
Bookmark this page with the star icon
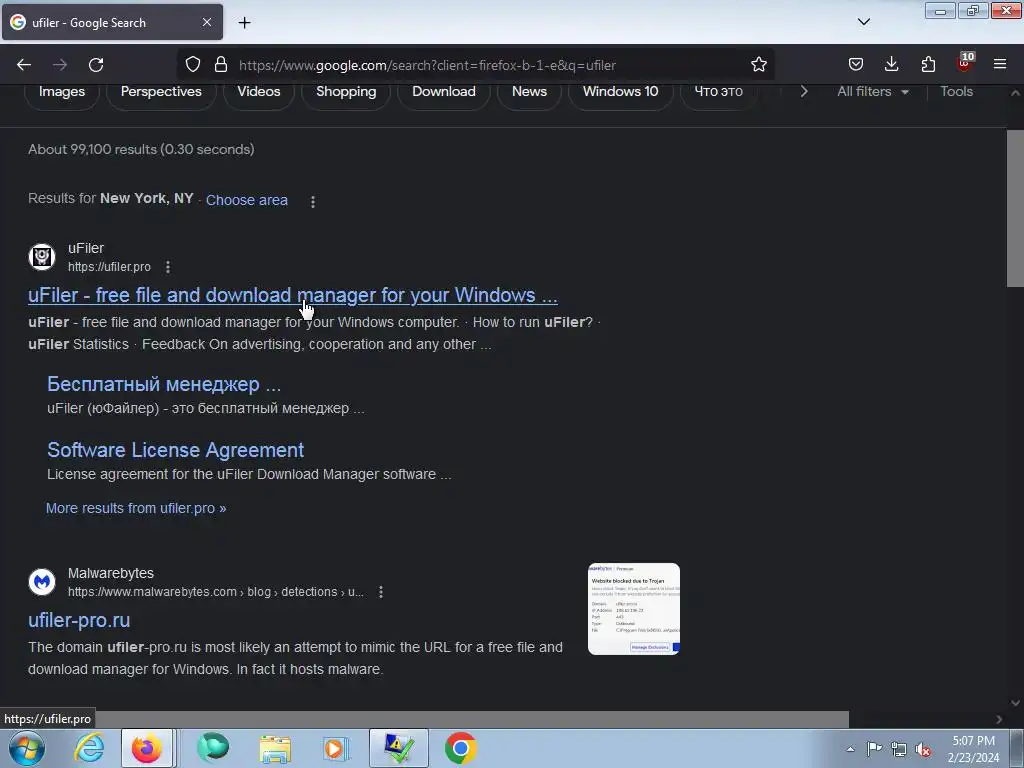[758, 65]
